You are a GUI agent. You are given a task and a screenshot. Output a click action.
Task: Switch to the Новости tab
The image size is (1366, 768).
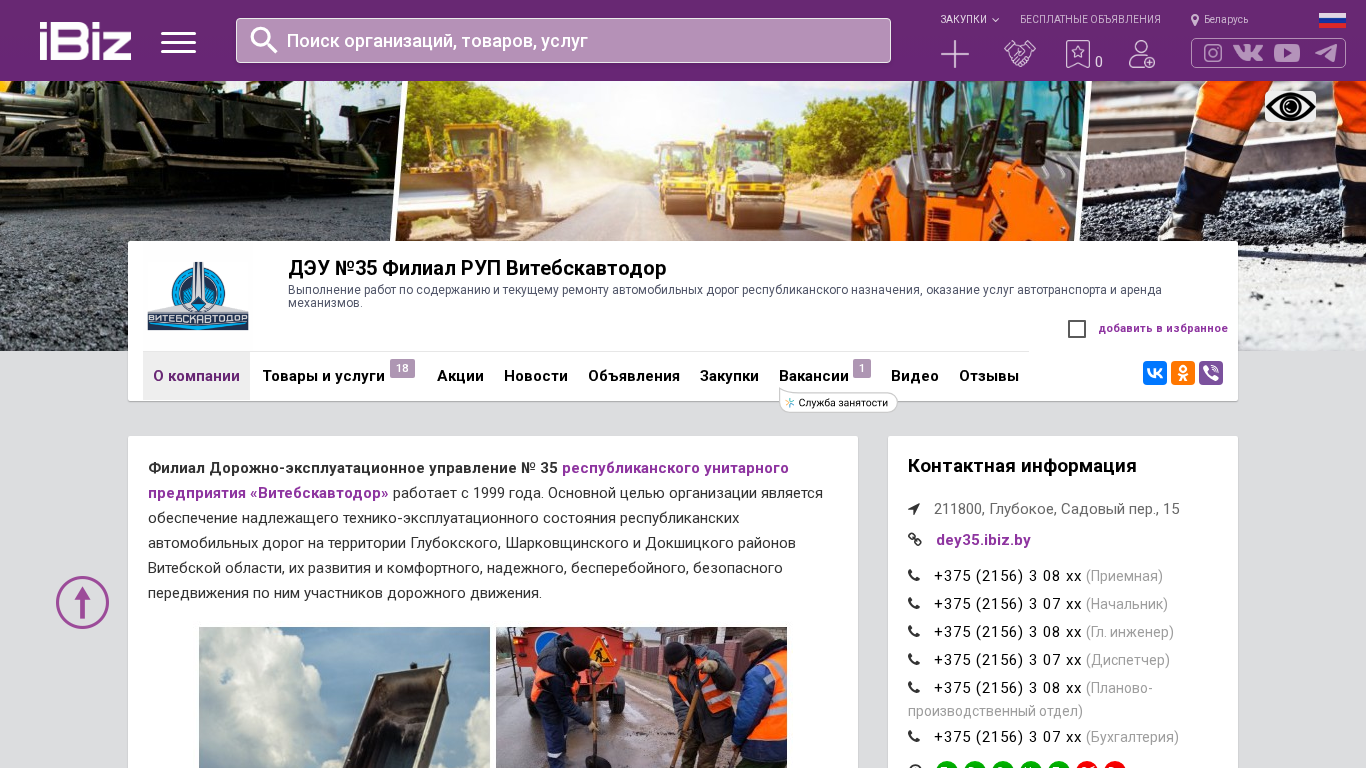536,376
